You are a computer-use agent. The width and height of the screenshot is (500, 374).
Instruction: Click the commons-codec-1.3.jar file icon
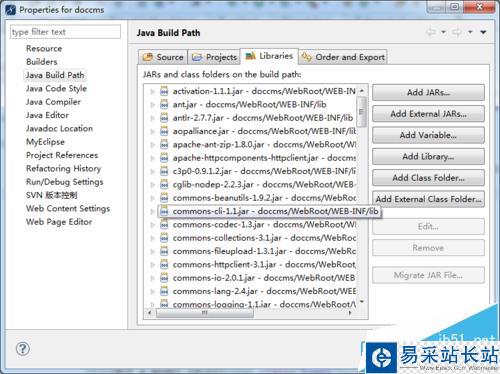164,225
